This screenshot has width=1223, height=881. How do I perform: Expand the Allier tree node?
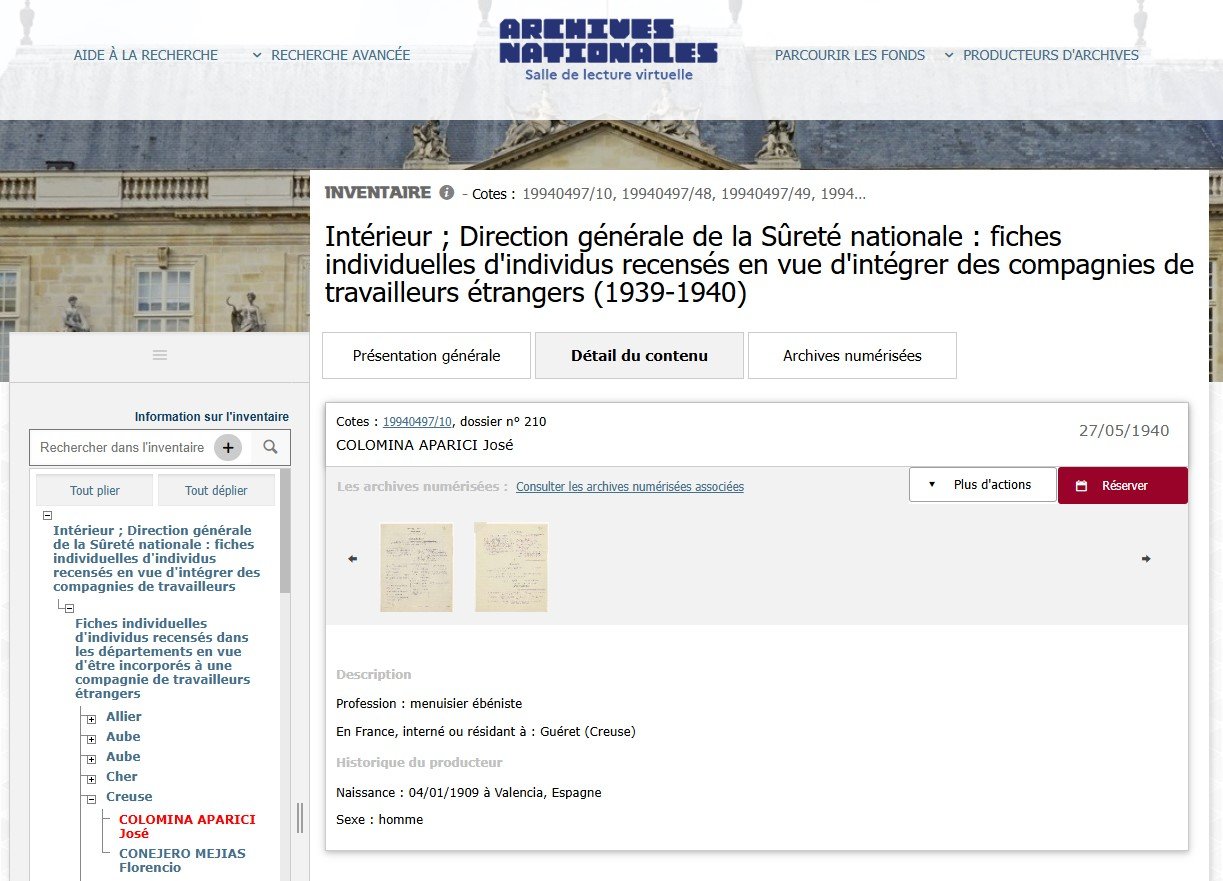tap(91, 718)
